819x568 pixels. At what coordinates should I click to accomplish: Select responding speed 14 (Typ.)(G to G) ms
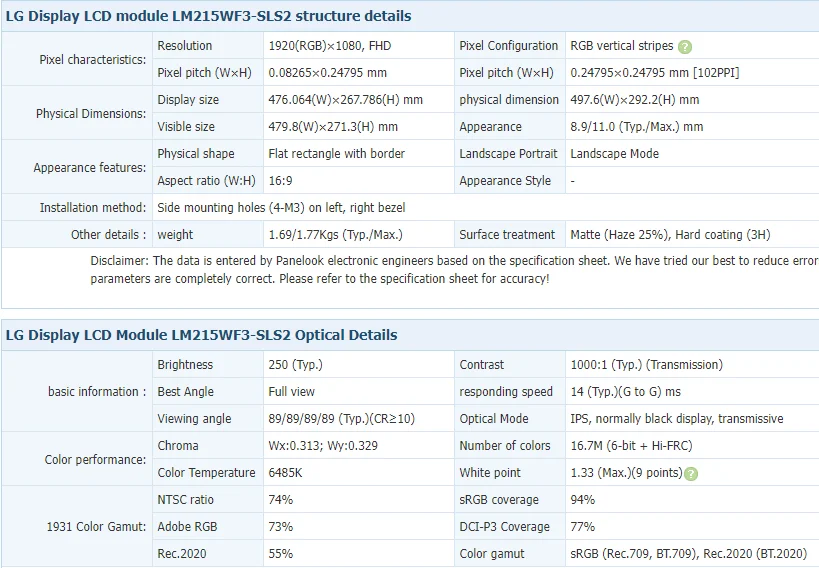coord(625,392)
